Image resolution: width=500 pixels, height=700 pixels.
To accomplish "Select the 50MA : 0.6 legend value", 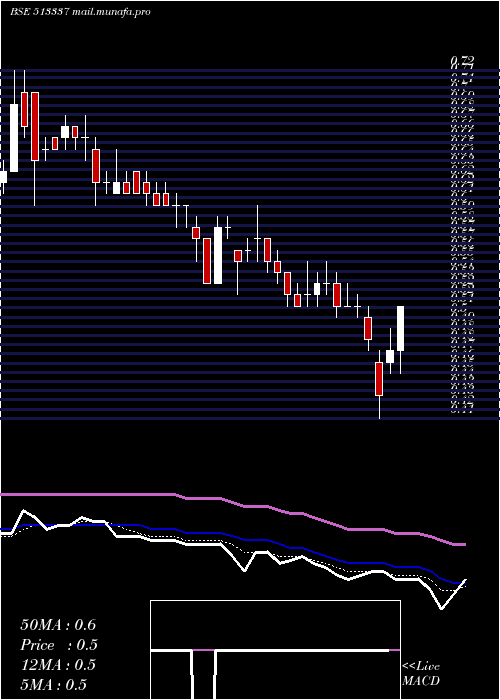I will 58,625.
